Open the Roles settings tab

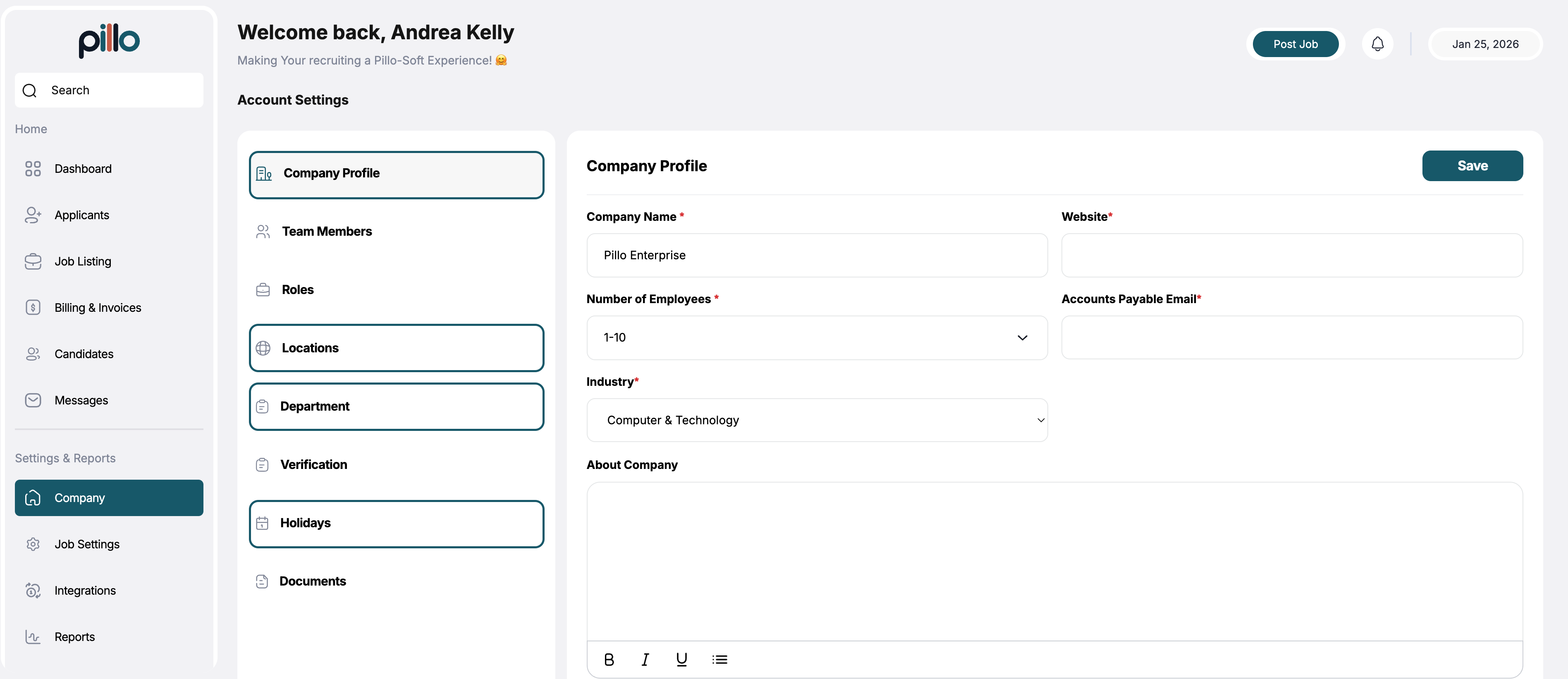(x=396, y=290)
